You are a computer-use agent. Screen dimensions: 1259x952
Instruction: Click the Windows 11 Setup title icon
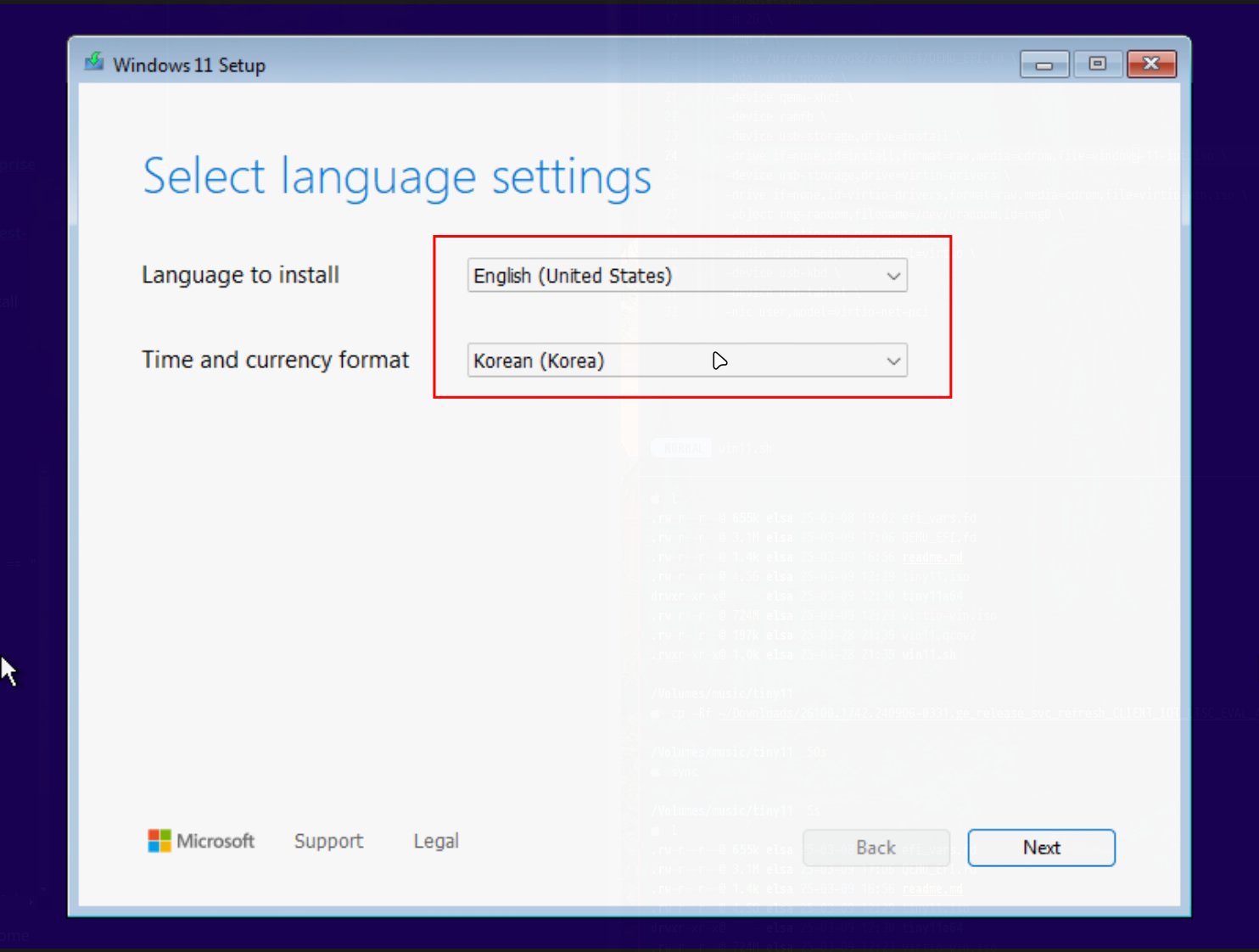94,63
